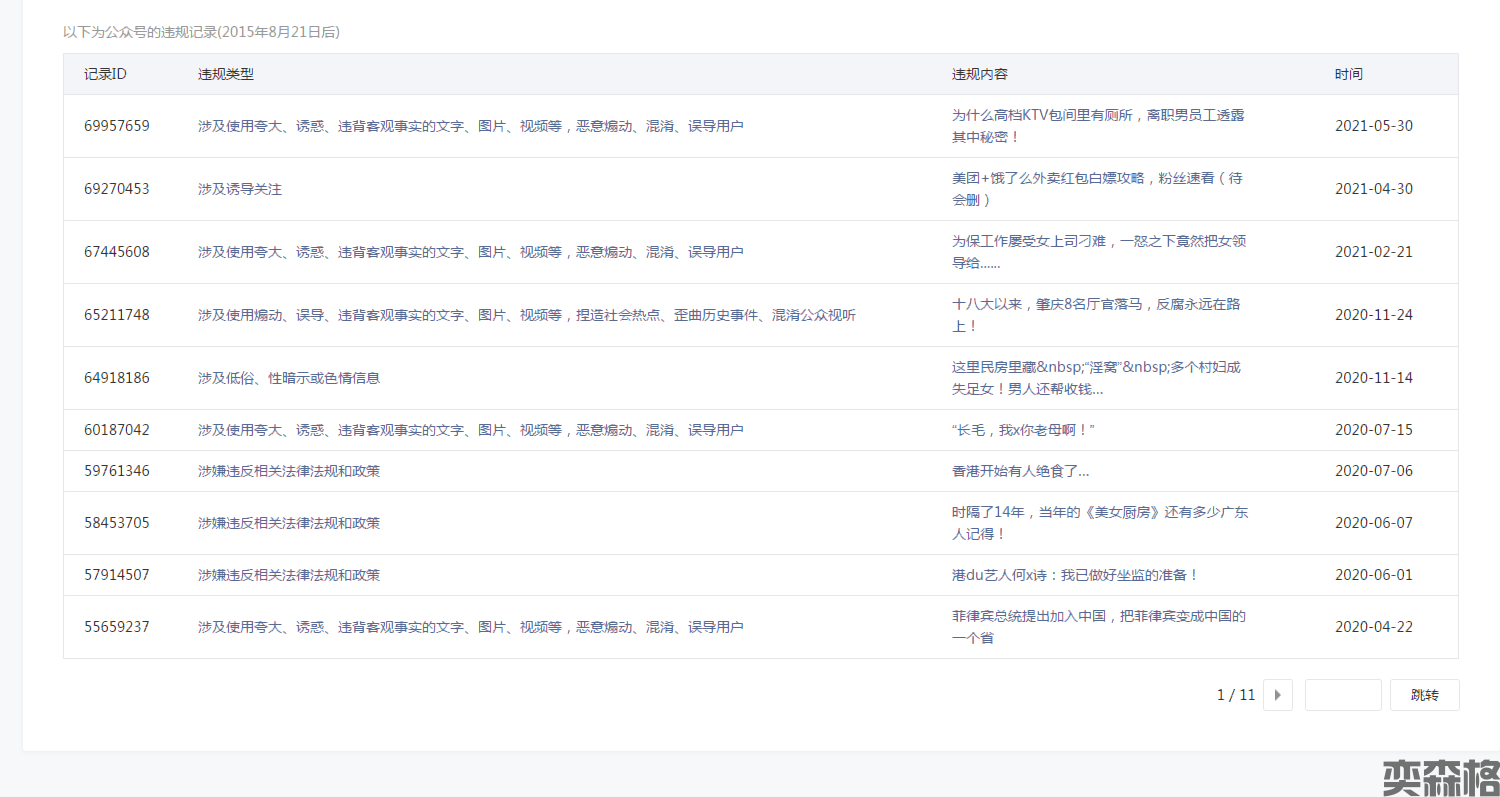This screenshot has width=1500, height=797.
Task: Click the 涉及诱导关注 violation type
Action: coord(240,189)
